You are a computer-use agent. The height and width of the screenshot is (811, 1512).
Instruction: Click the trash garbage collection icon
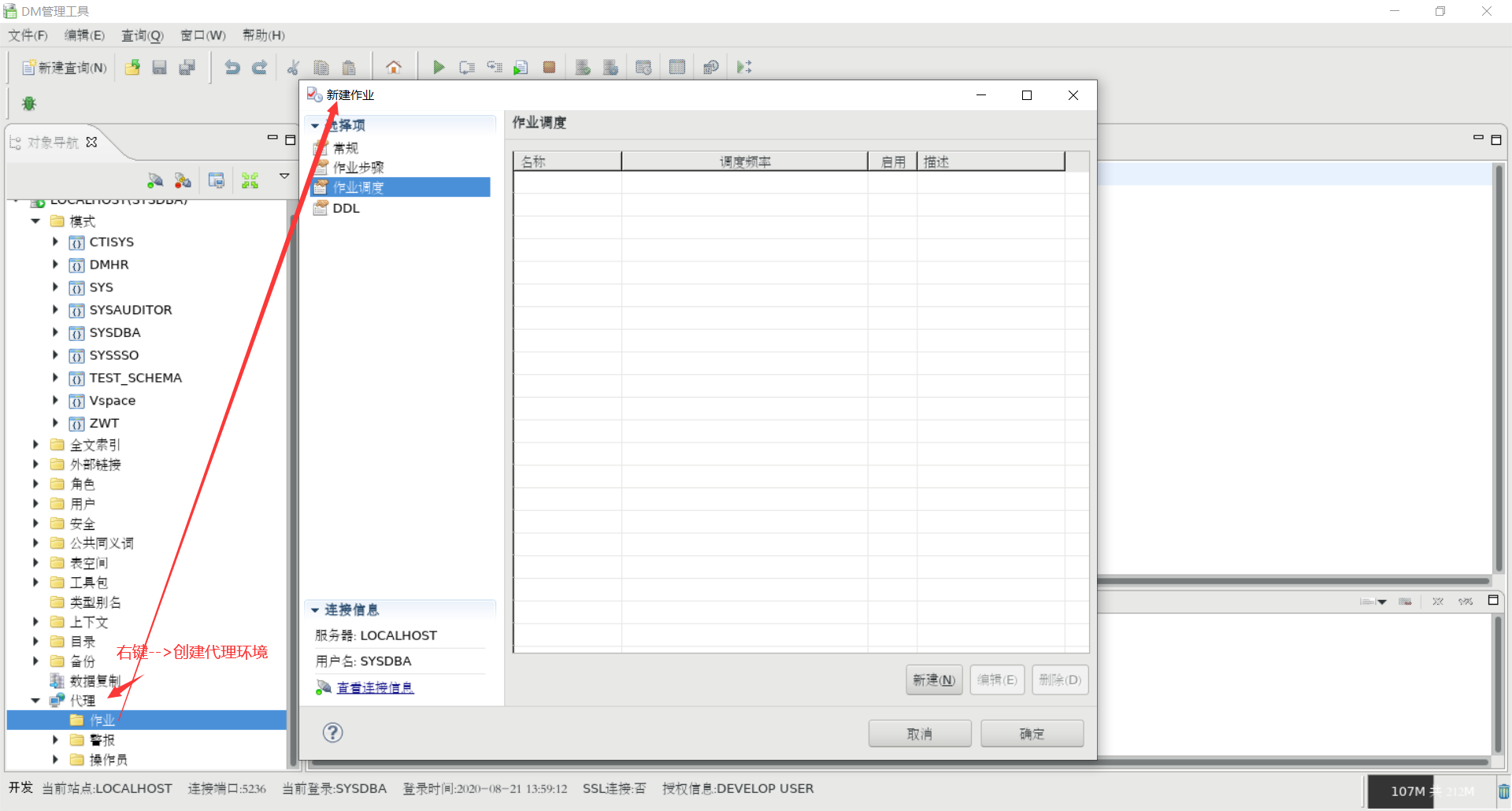pyautogui.click(x=1503, y=791)
